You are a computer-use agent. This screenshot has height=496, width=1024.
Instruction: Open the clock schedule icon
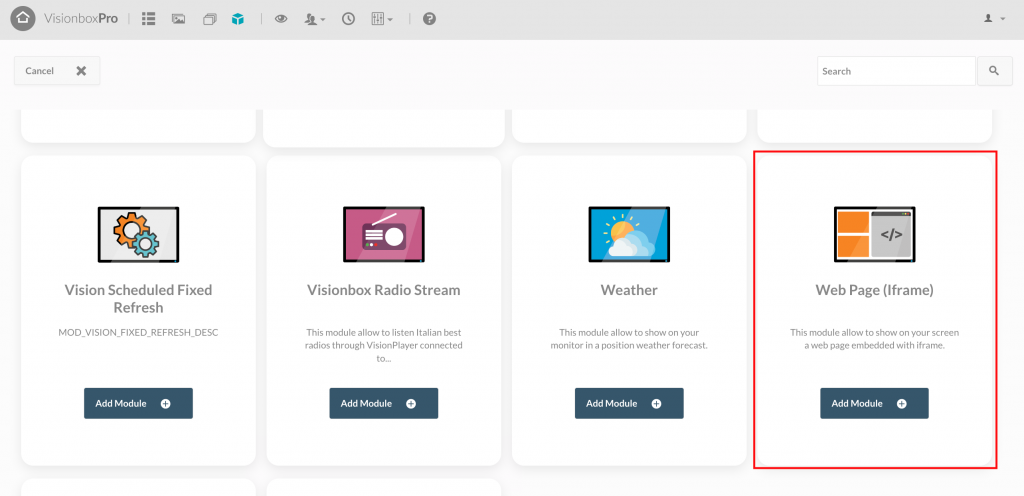[x=349, y=19]
